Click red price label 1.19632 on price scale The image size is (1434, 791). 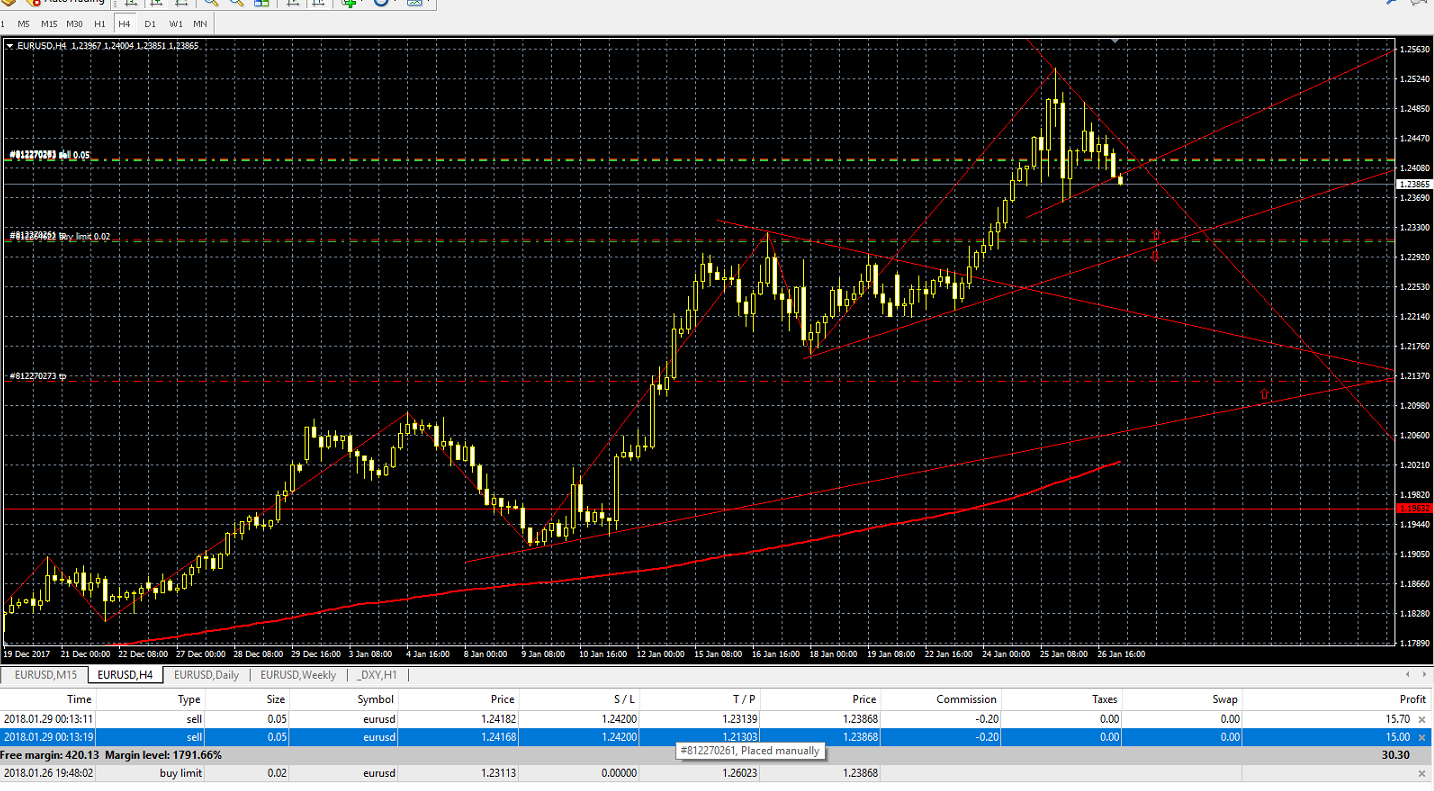click(1415, 509)
